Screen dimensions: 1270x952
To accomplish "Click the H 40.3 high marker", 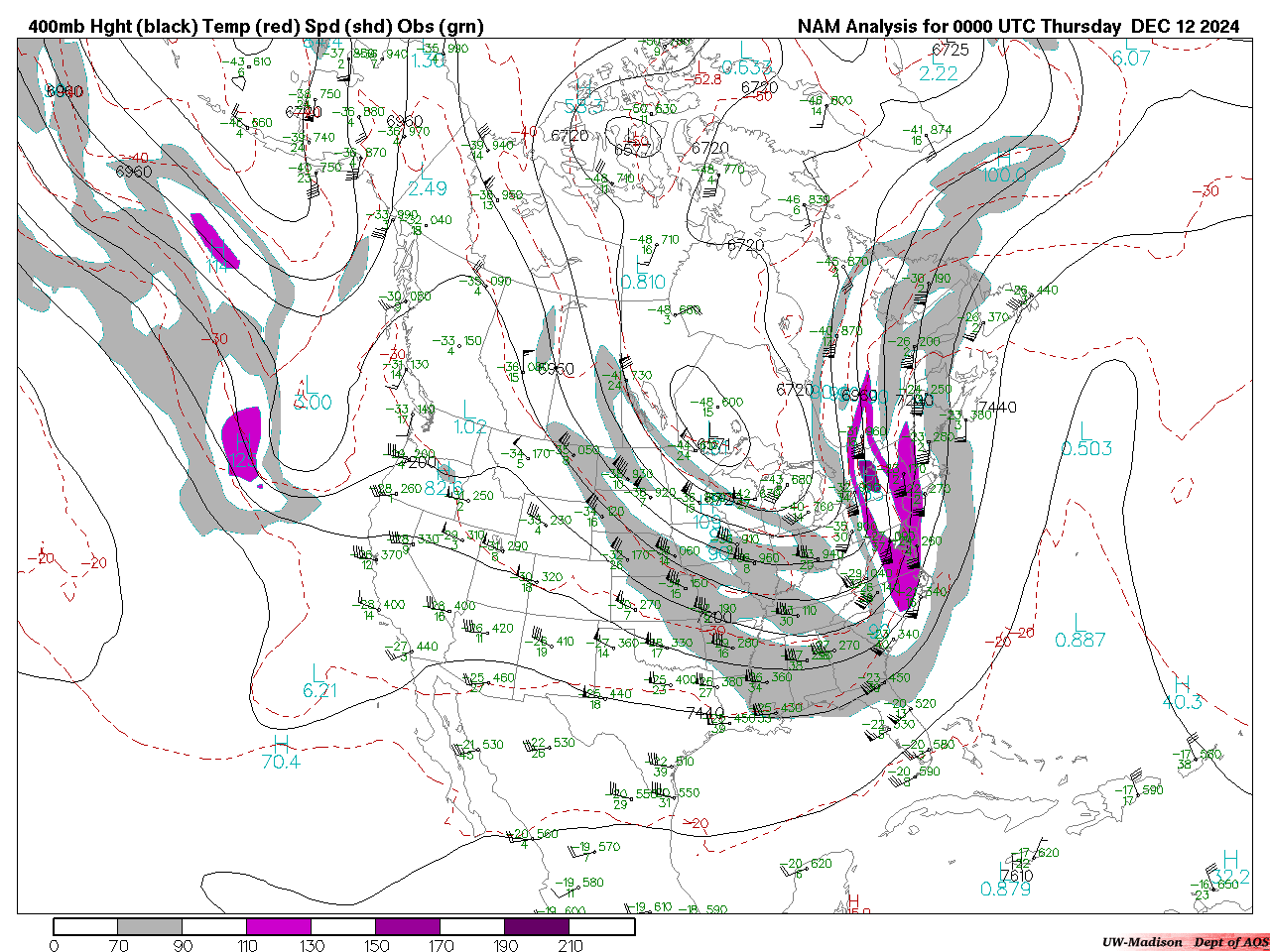I will coord(1182,693).
